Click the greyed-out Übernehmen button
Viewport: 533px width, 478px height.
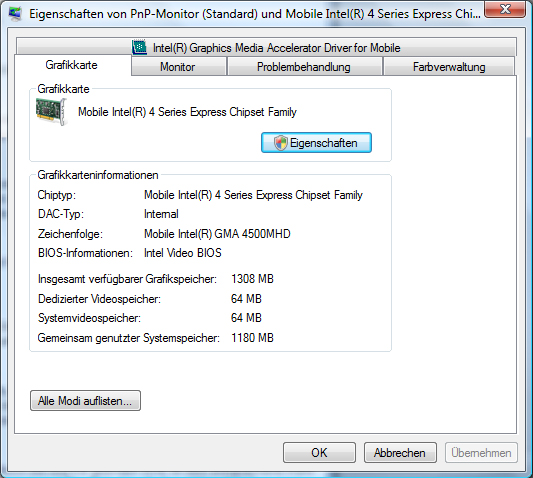pos(481,453)
